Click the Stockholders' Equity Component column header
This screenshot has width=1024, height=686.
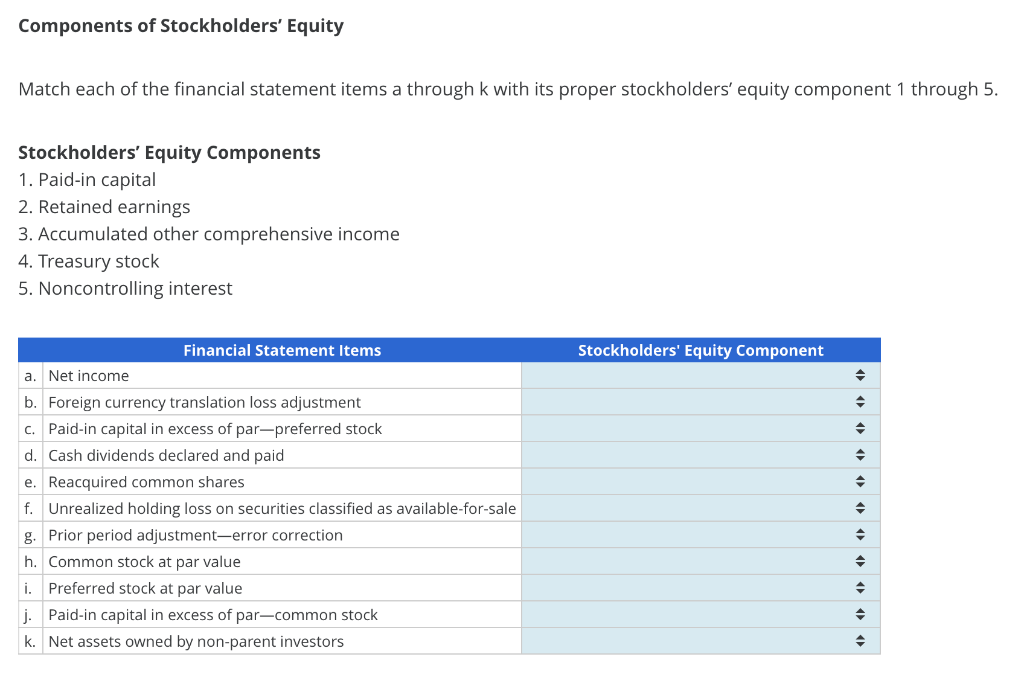click(x=701, y=350)
